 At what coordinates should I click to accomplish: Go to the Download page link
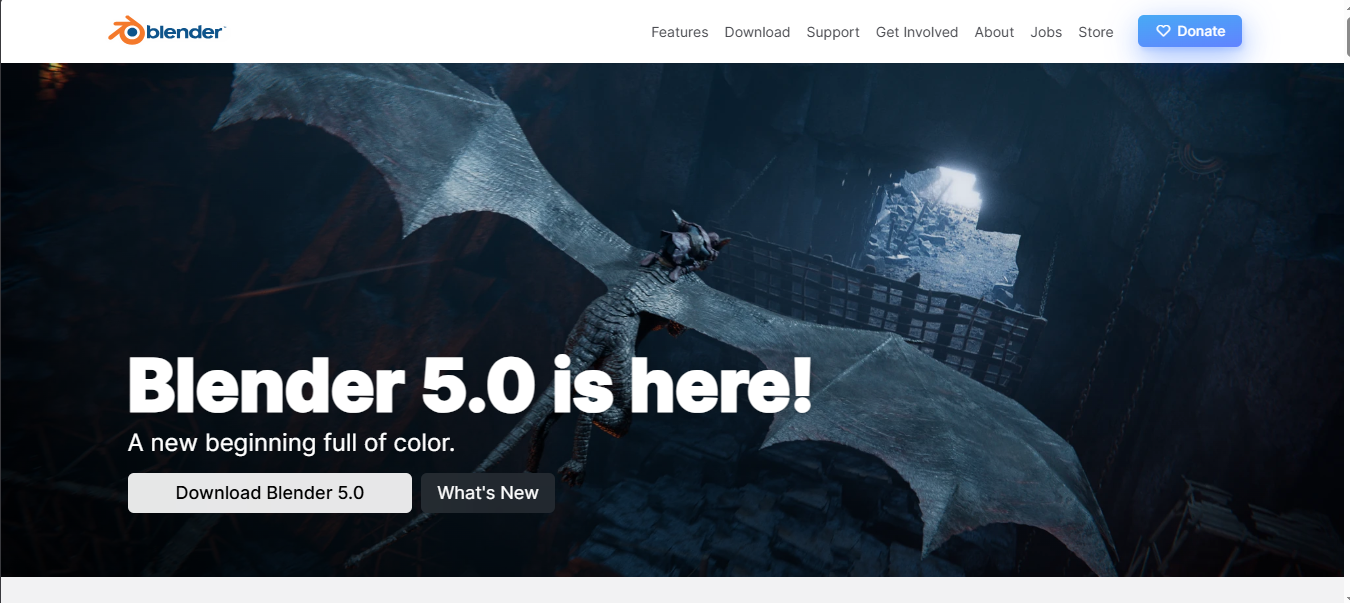click(757, 32)
